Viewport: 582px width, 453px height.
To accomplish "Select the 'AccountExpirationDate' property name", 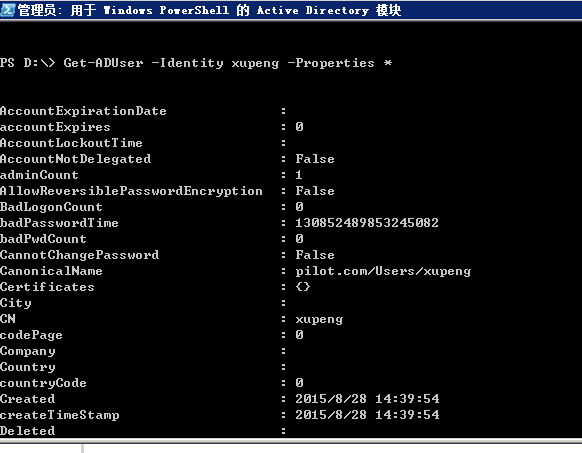I will 83,111.
